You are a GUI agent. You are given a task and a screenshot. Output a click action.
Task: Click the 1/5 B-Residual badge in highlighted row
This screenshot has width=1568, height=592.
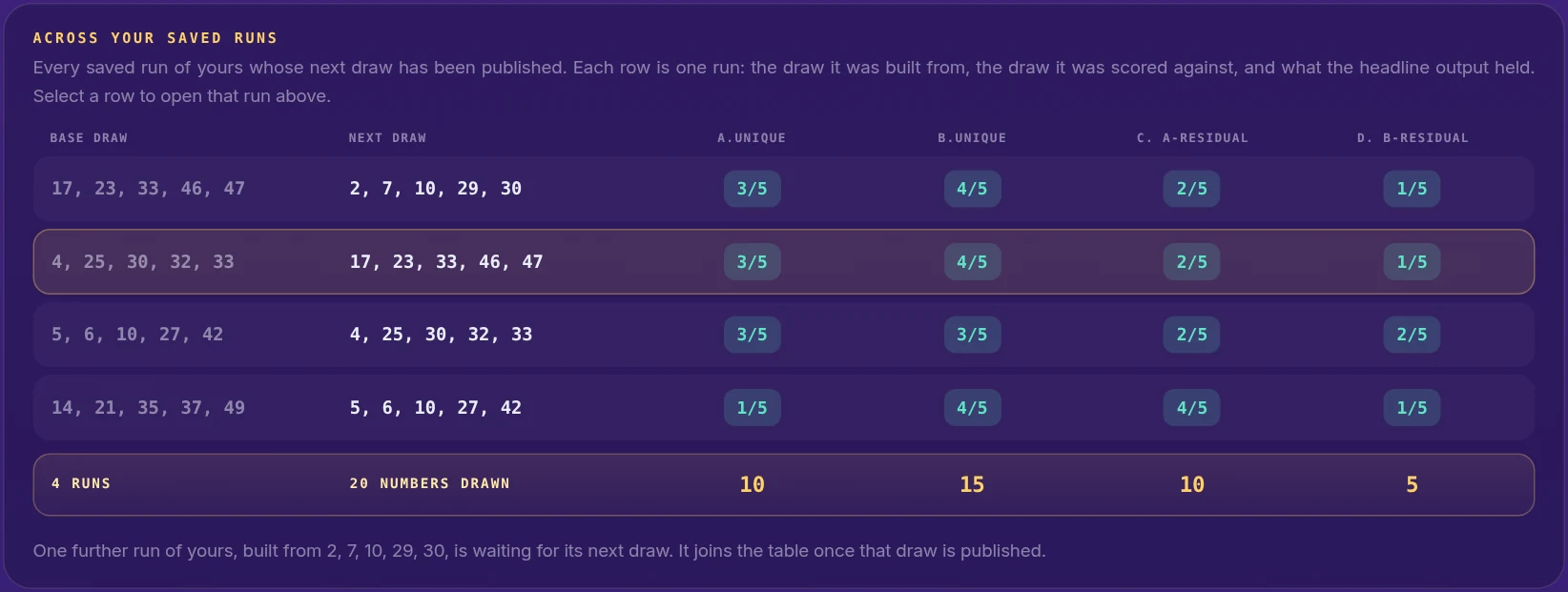pos(1412,262)
